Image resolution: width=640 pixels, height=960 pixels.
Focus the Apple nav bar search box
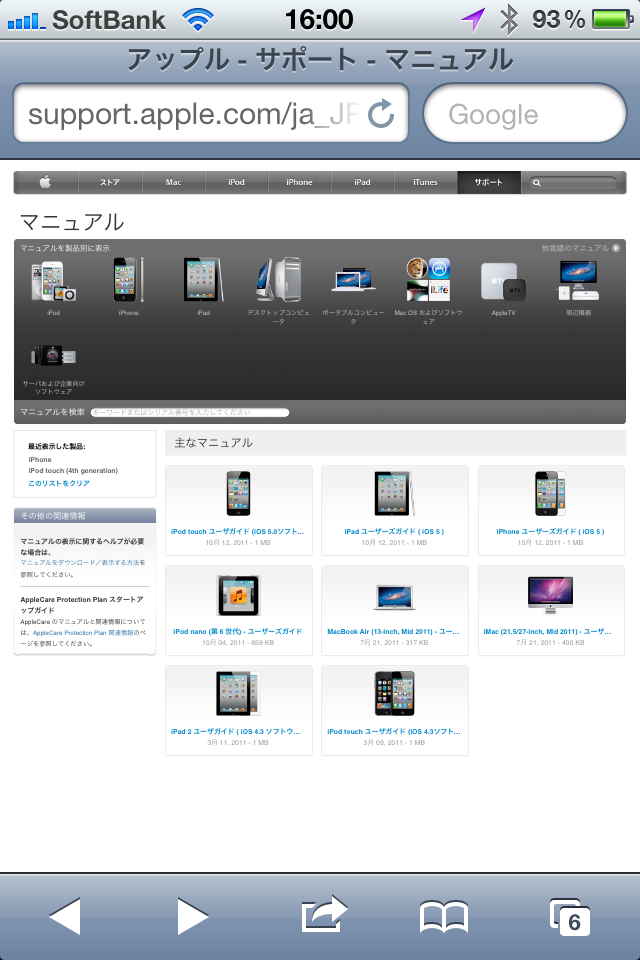[x=574, y=182]
